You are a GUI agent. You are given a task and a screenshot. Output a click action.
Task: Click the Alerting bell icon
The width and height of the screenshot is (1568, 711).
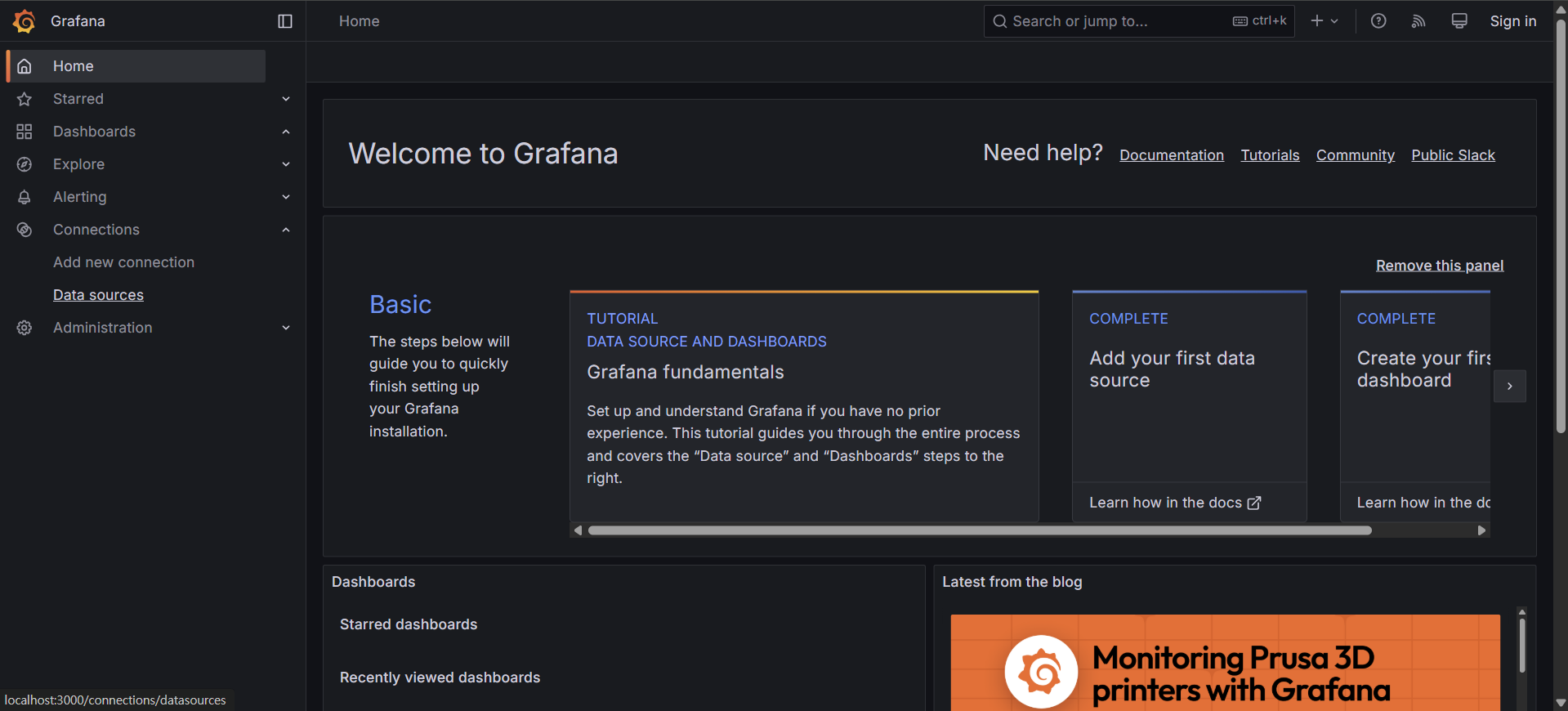tap(25, 197)
